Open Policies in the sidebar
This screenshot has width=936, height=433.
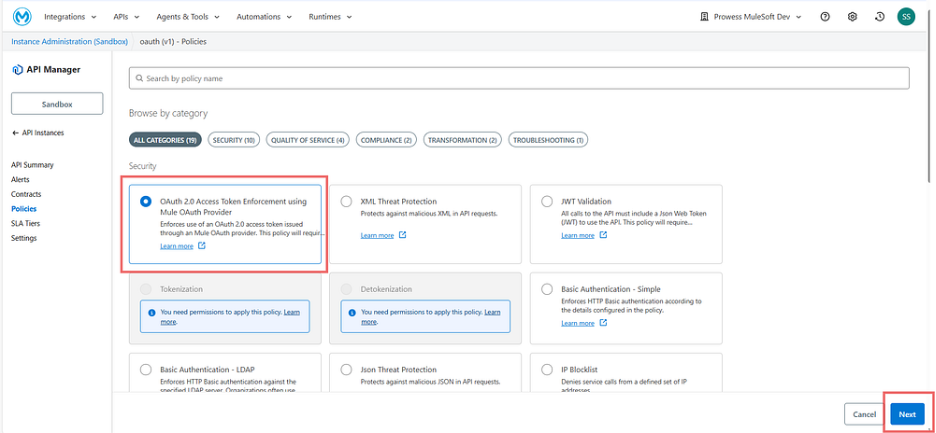[x=24, y=209]
